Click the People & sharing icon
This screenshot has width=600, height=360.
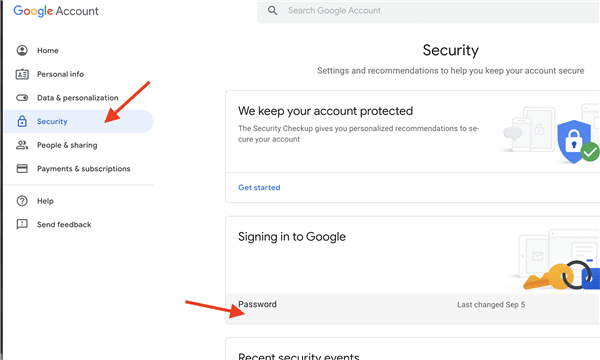click(x=22, y=145)
